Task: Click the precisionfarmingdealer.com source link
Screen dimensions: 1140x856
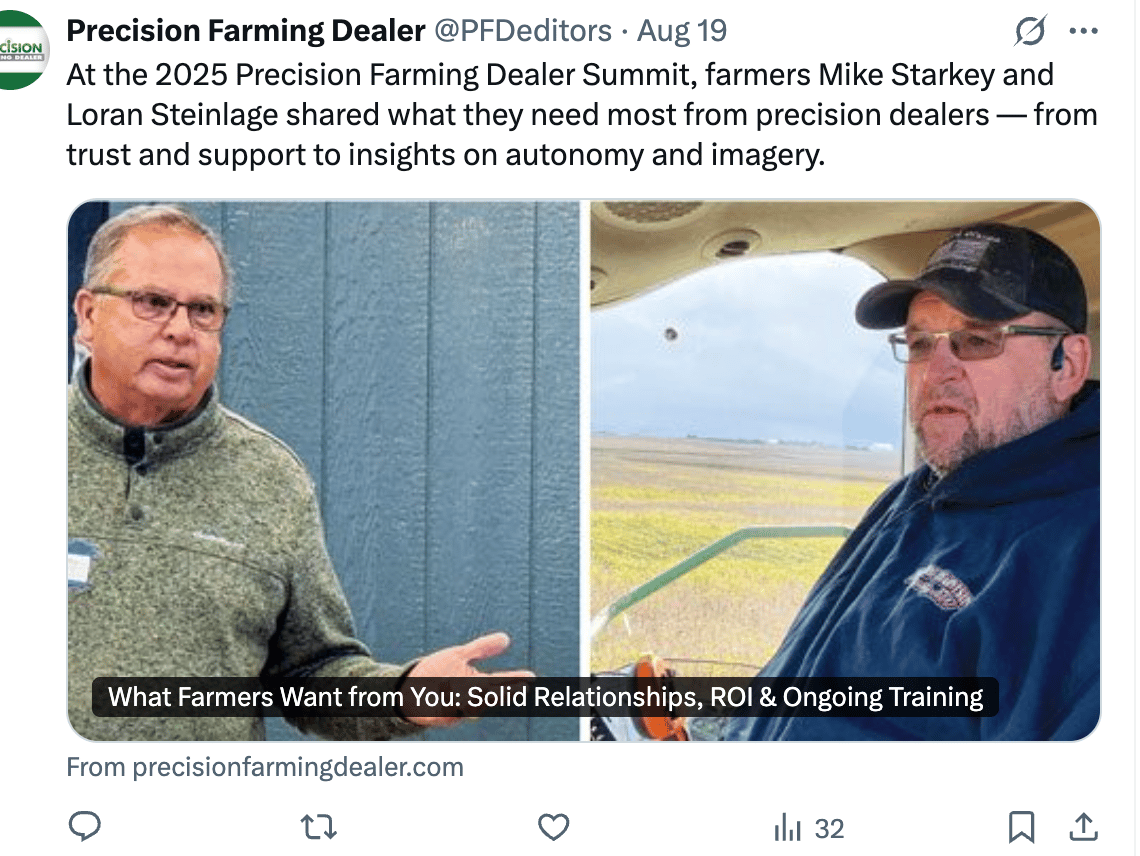Action: click(x=265, y=767)
